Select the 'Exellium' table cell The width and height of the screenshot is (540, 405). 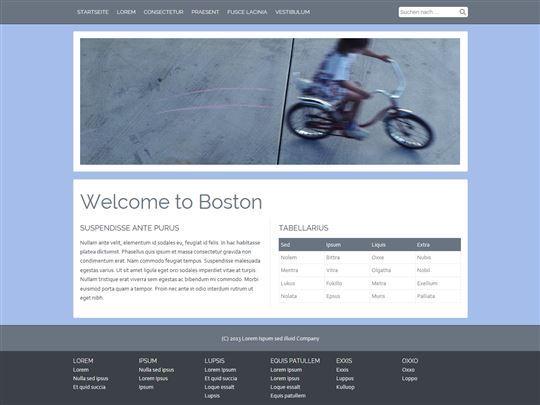[427, 283]
